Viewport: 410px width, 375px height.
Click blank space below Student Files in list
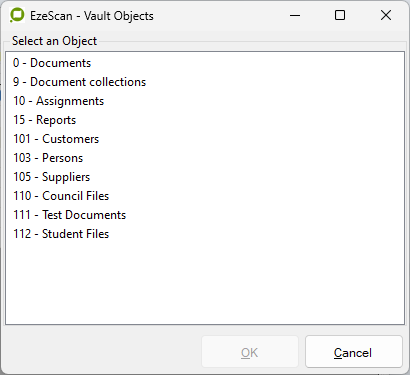(205, 282)
